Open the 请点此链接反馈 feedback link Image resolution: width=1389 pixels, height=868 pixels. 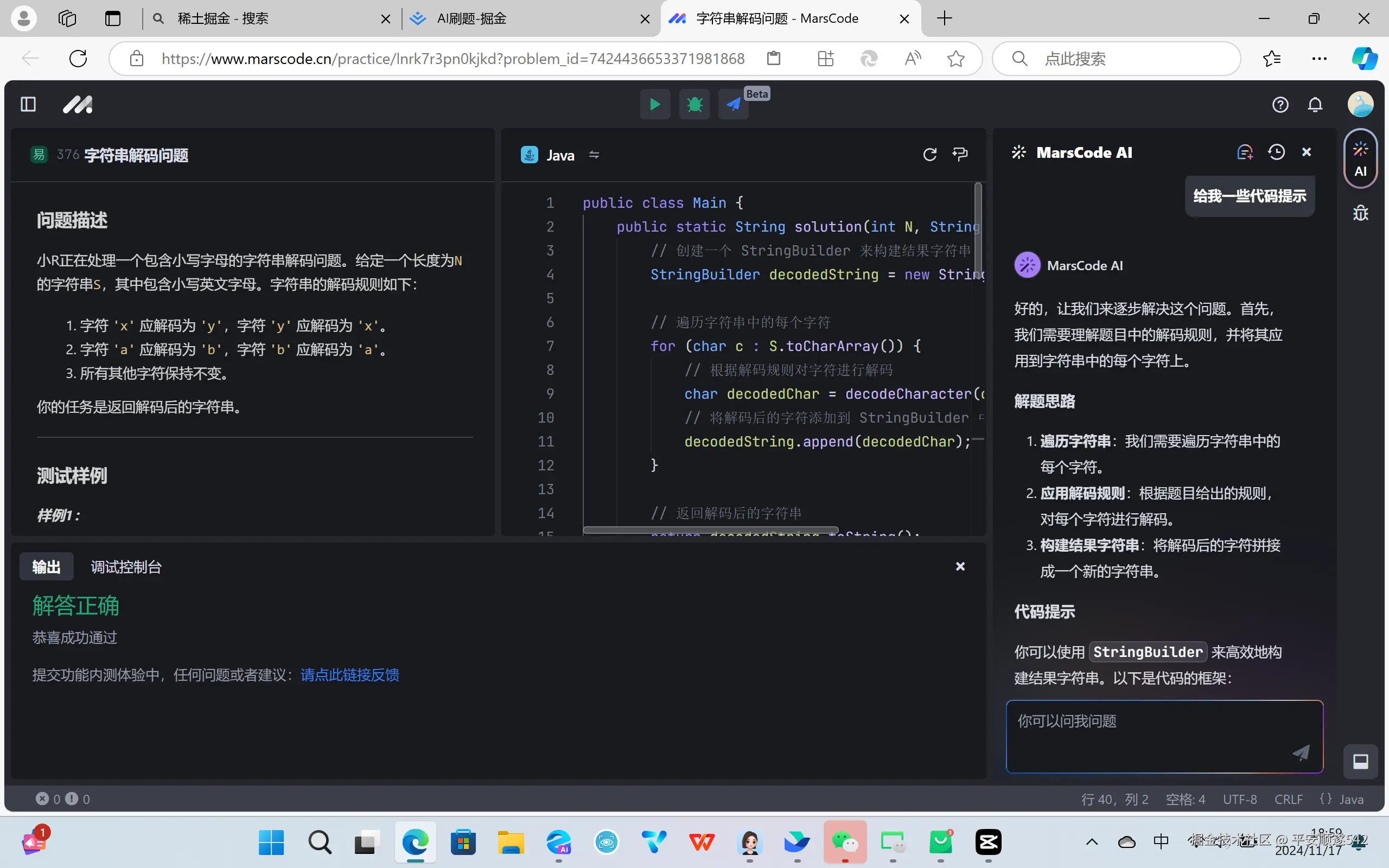click(349, 674)
